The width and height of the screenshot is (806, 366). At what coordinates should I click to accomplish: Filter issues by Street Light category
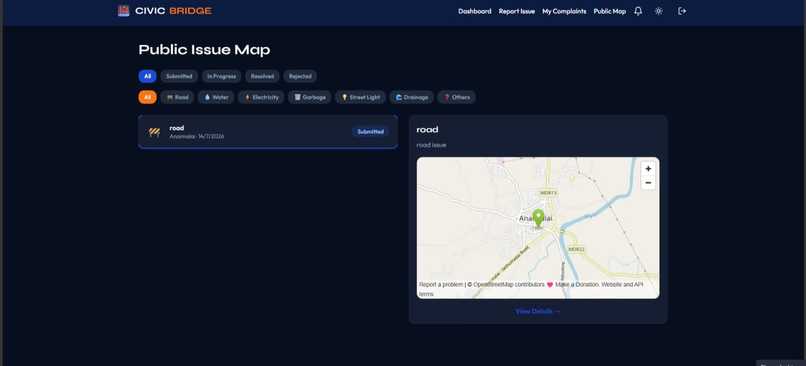point(360,97)
